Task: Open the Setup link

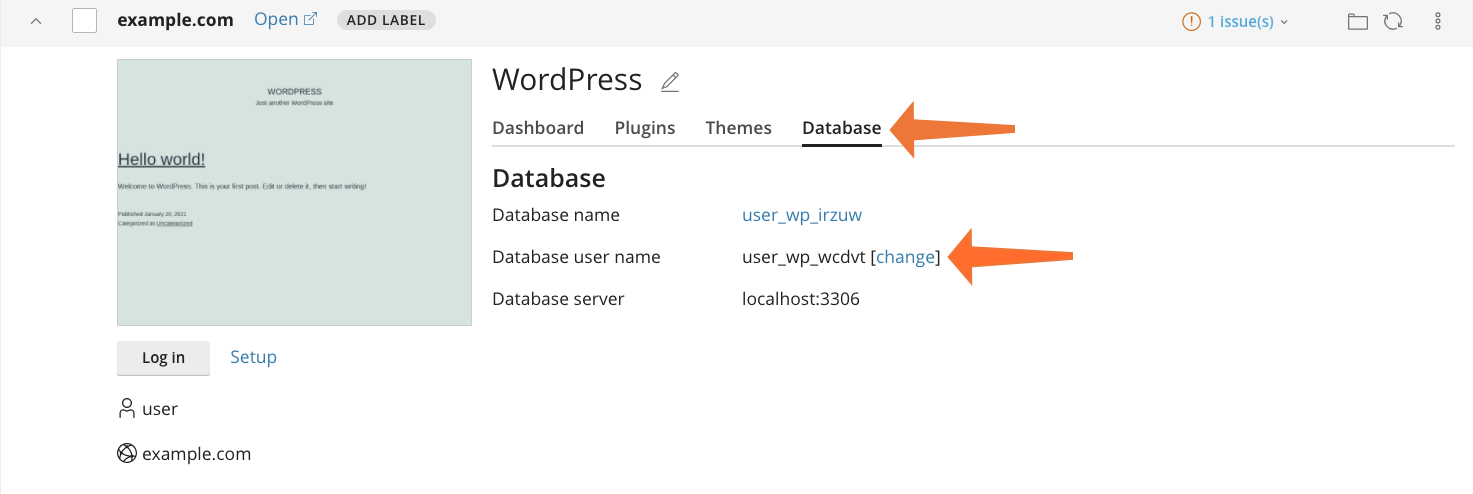Action: coord(253,357)
